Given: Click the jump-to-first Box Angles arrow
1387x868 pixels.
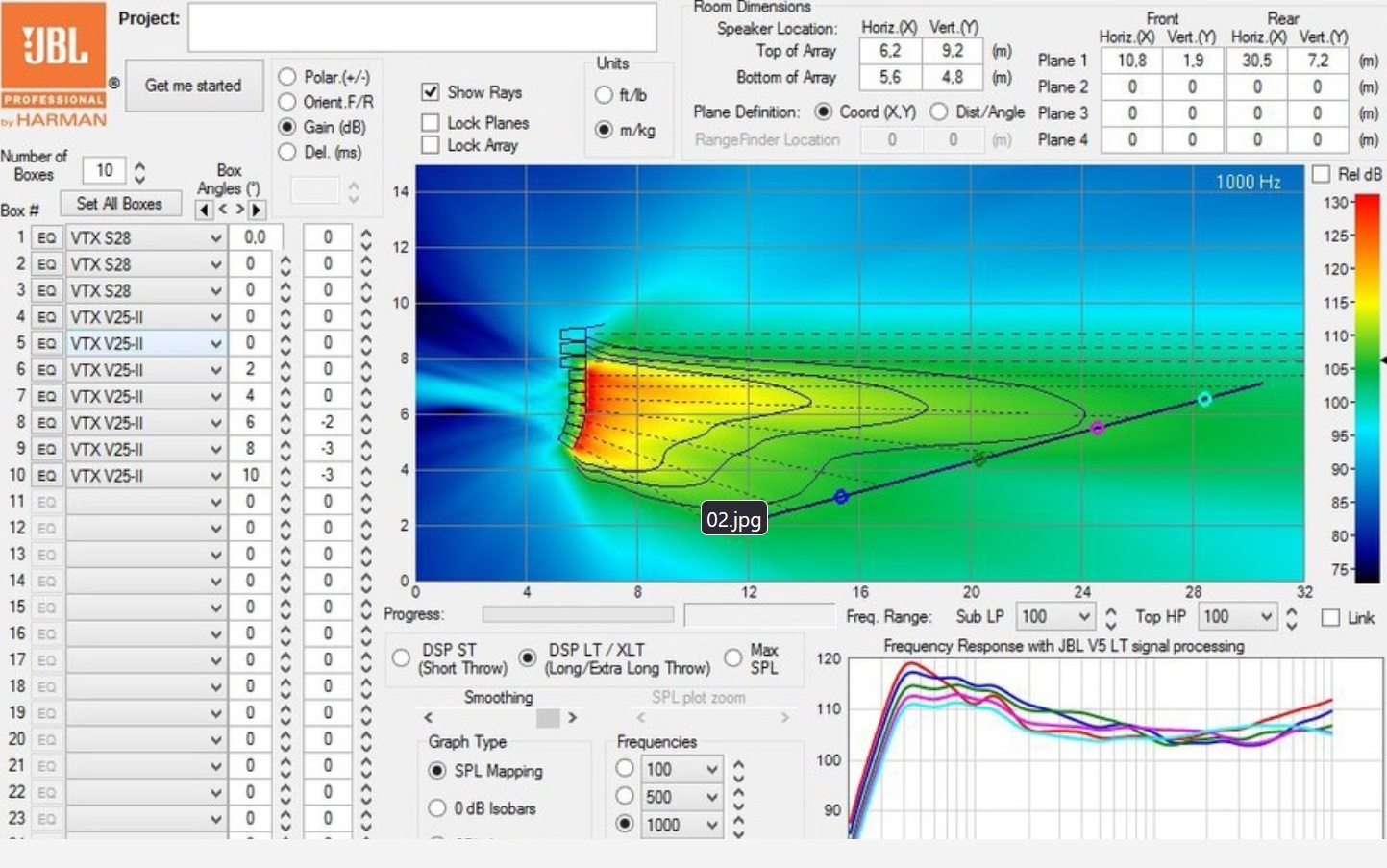Looking at the screenshot, I should pos(204,210).
